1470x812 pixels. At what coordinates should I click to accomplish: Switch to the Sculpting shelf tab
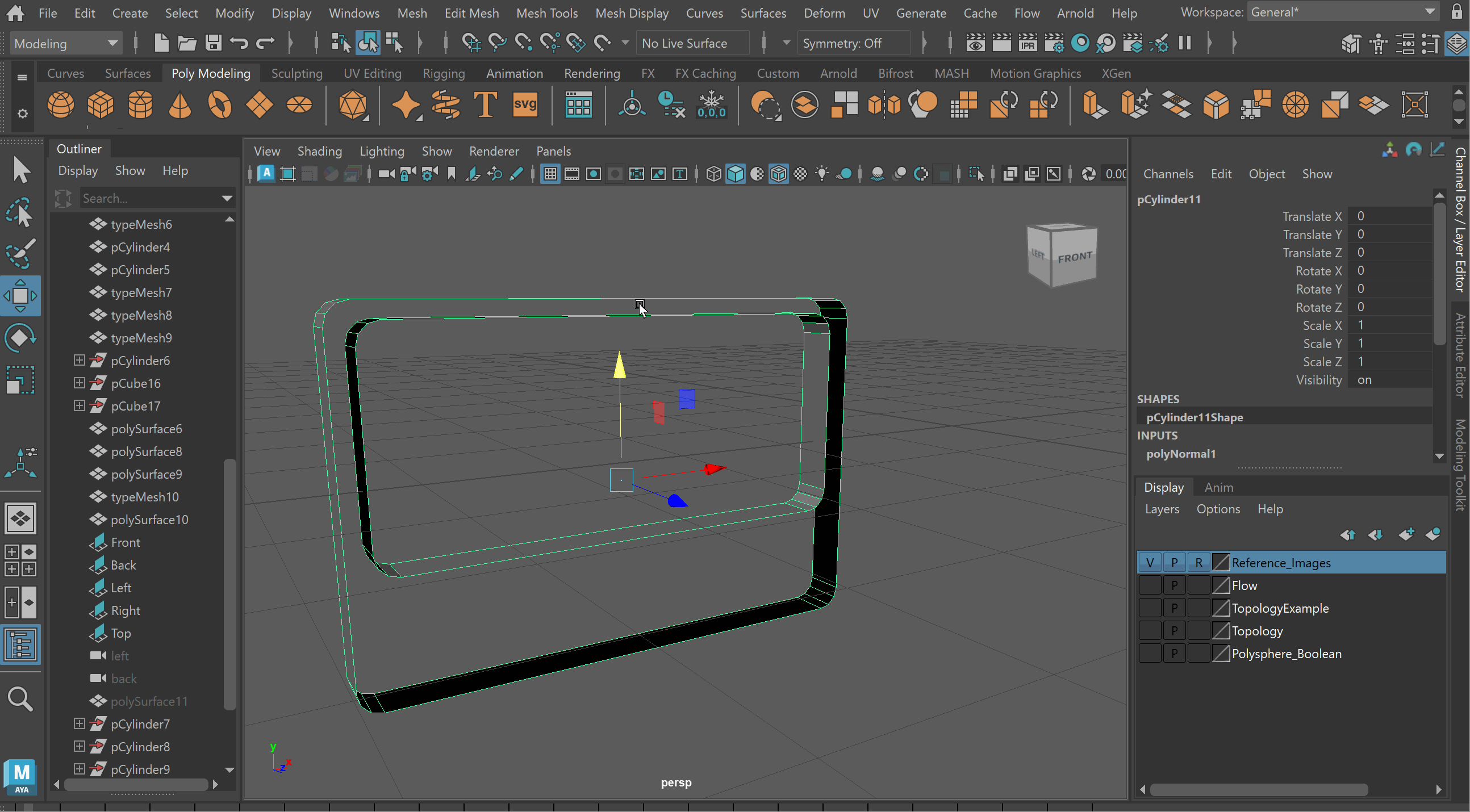[296, 73]
